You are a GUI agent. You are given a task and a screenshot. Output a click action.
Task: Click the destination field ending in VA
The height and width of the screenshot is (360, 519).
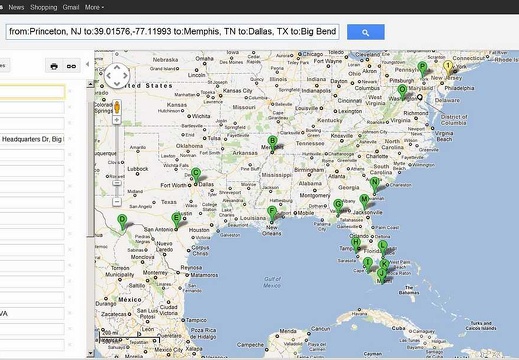click(32, 314)
